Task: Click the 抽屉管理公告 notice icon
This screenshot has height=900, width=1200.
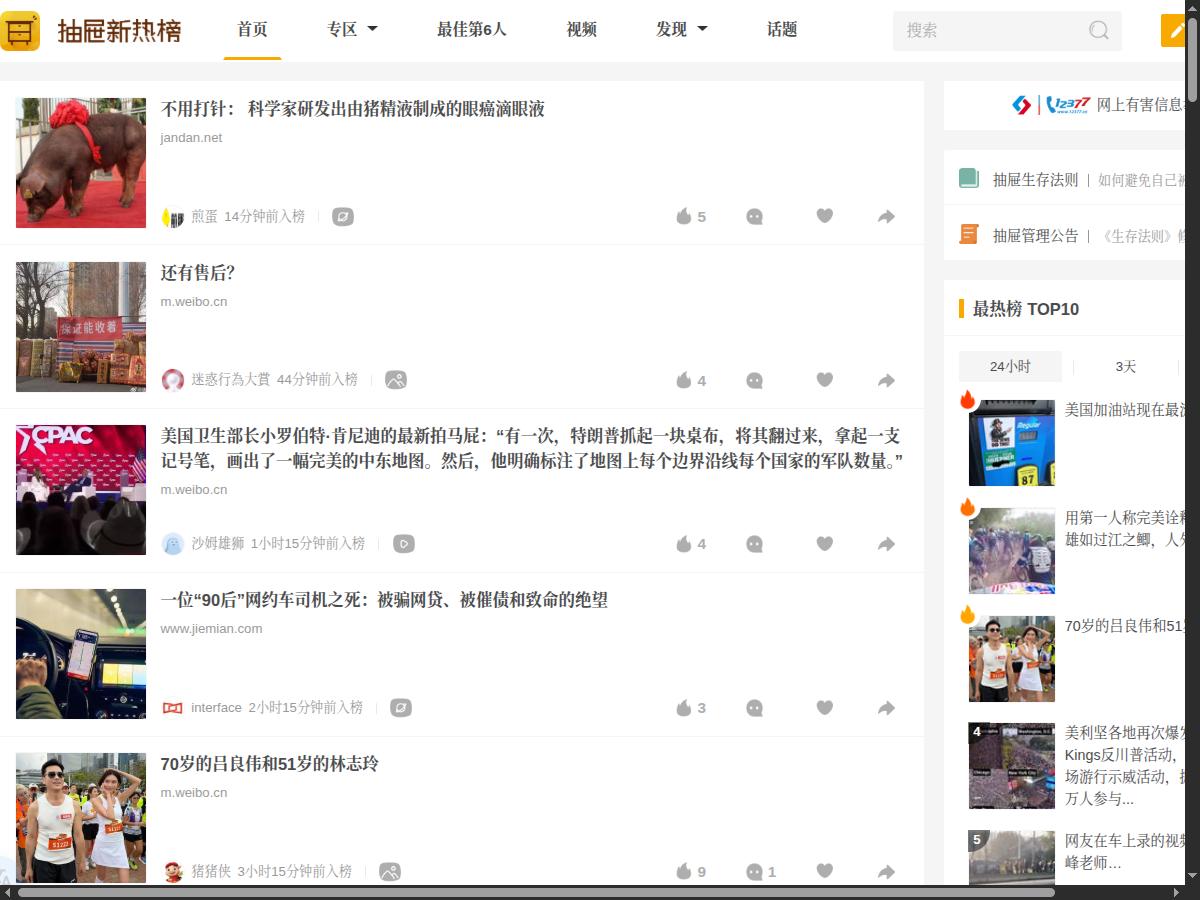Action: (x=968, y=233)
